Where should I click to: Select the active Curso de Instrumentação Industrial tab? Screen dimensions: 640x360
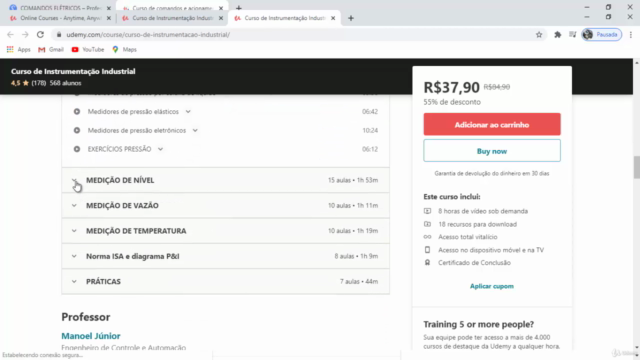(284, 18)
